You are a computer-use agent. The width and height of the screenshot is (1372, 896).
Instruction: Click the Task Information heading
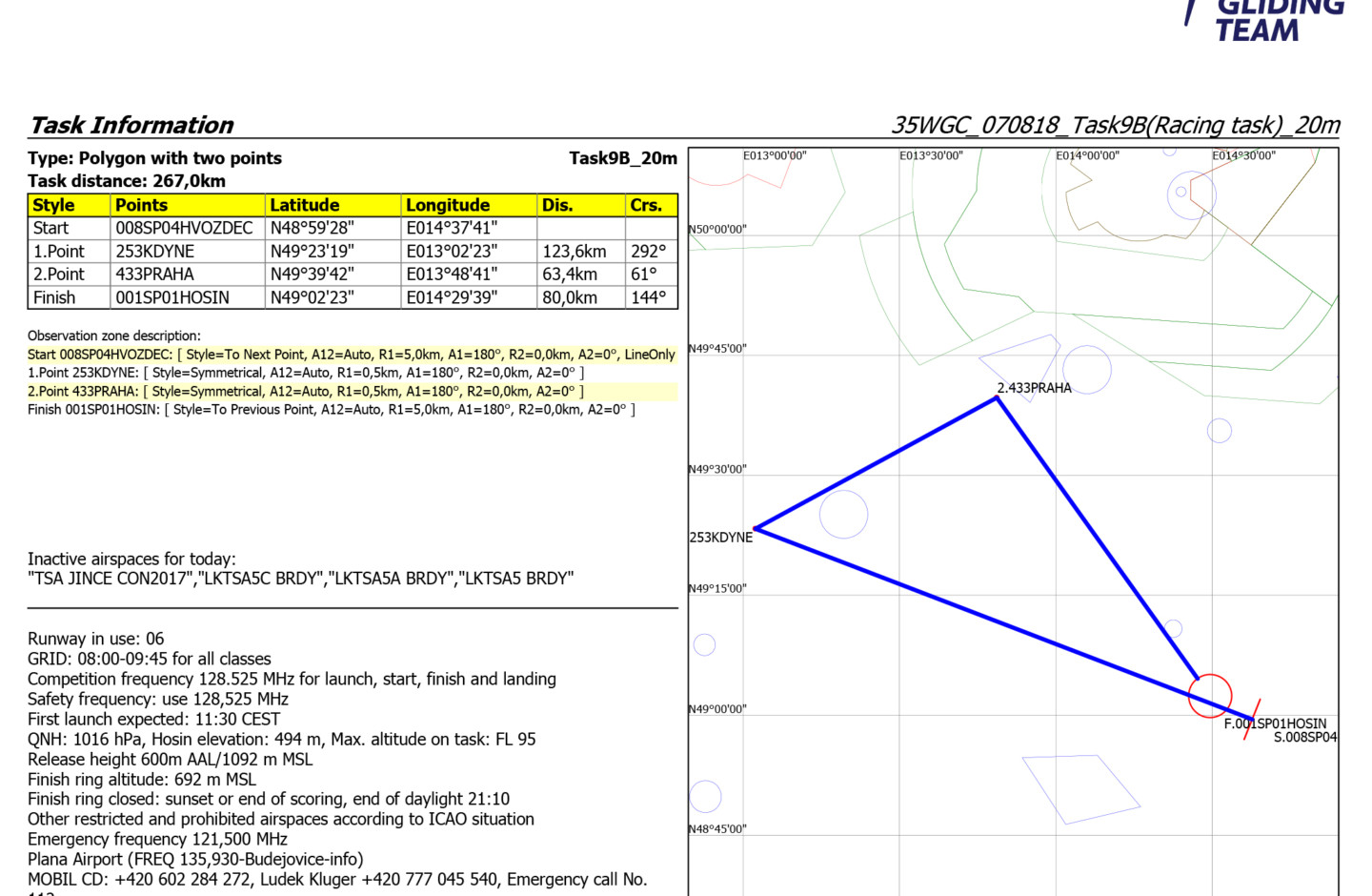131,125
